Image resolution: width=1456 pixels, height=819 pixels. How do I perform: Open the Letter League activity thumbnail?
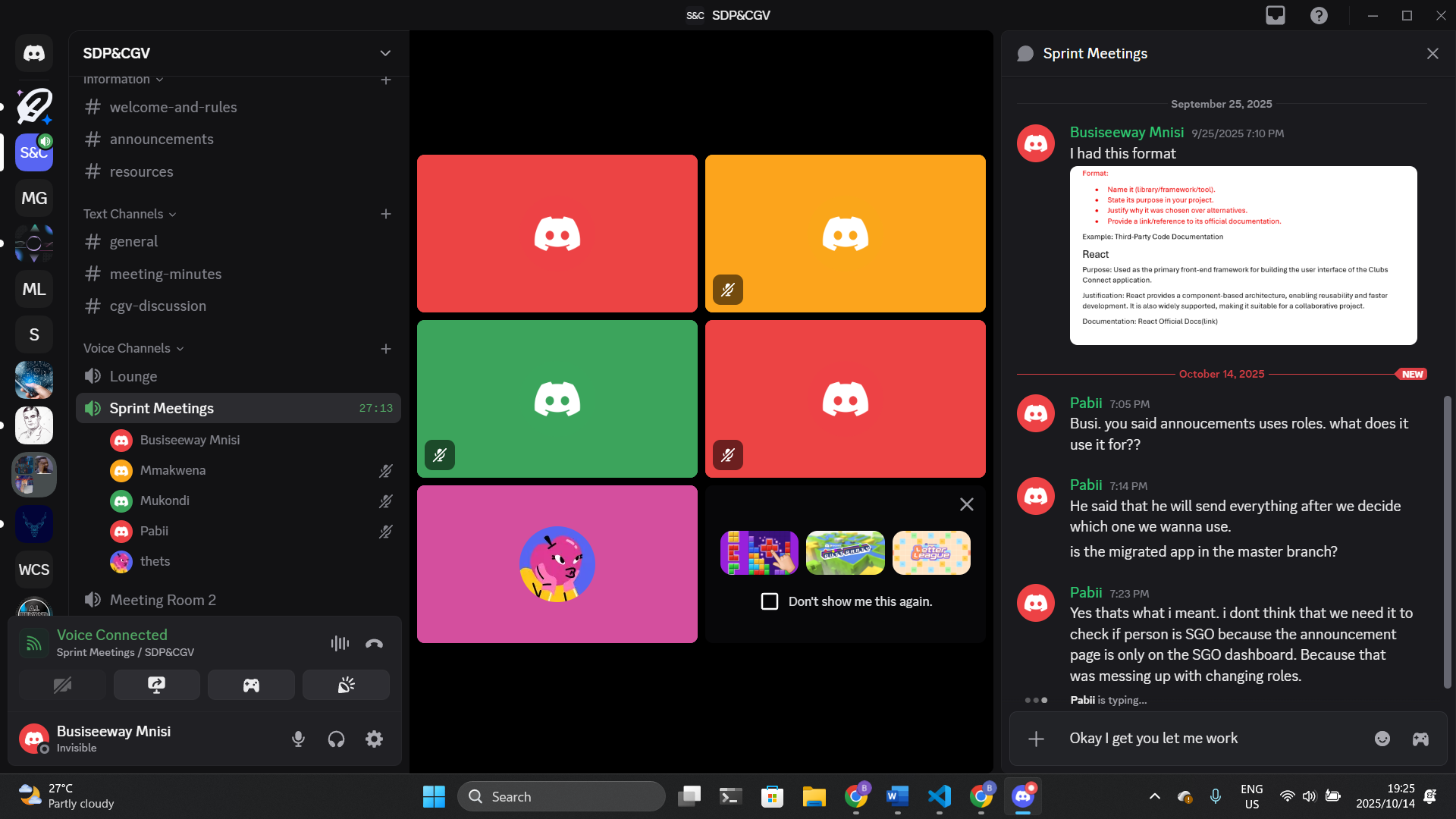931,553
